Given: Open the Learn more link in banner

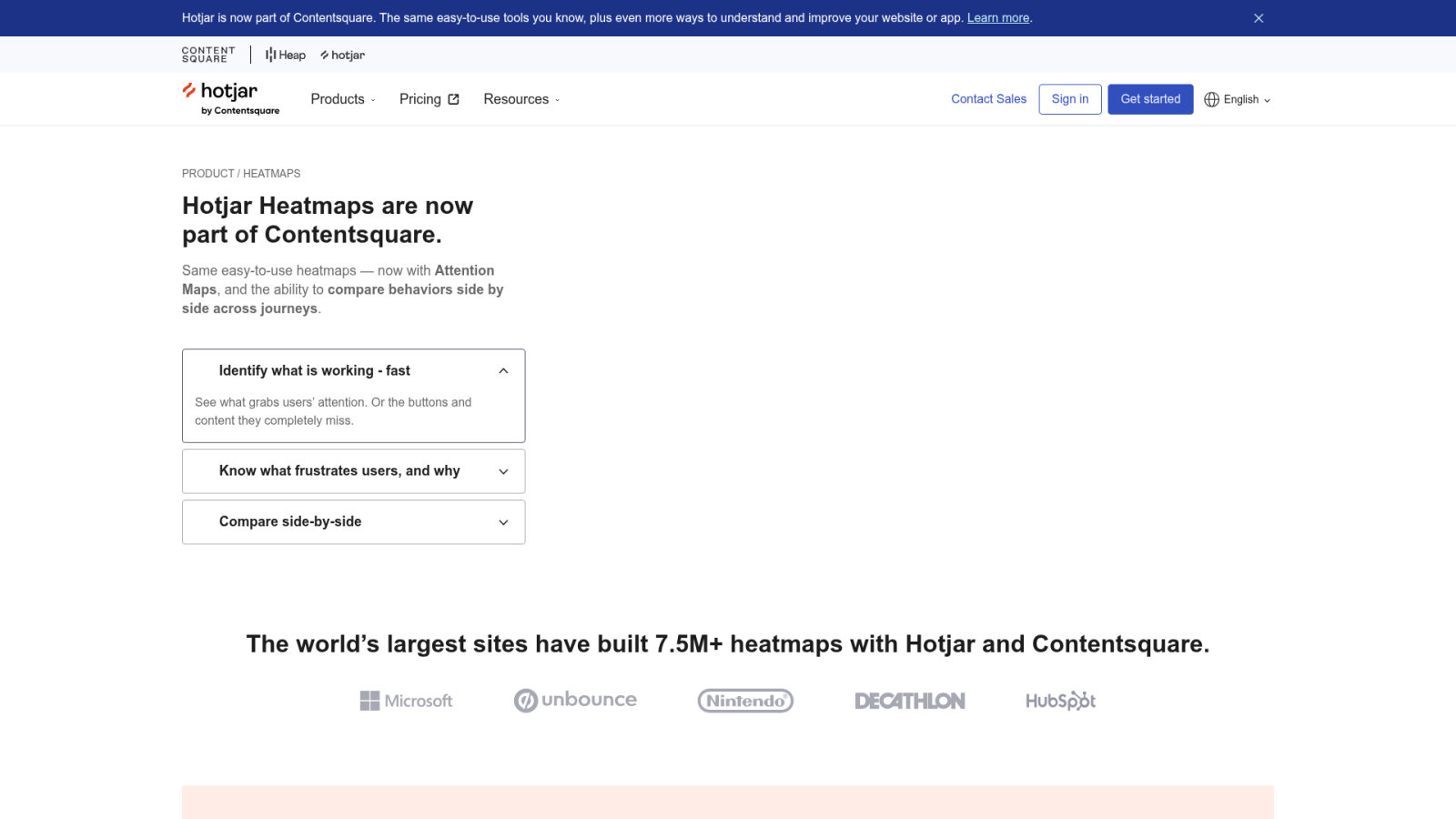Looking at the screenshot, I should [x=998, y=18].
